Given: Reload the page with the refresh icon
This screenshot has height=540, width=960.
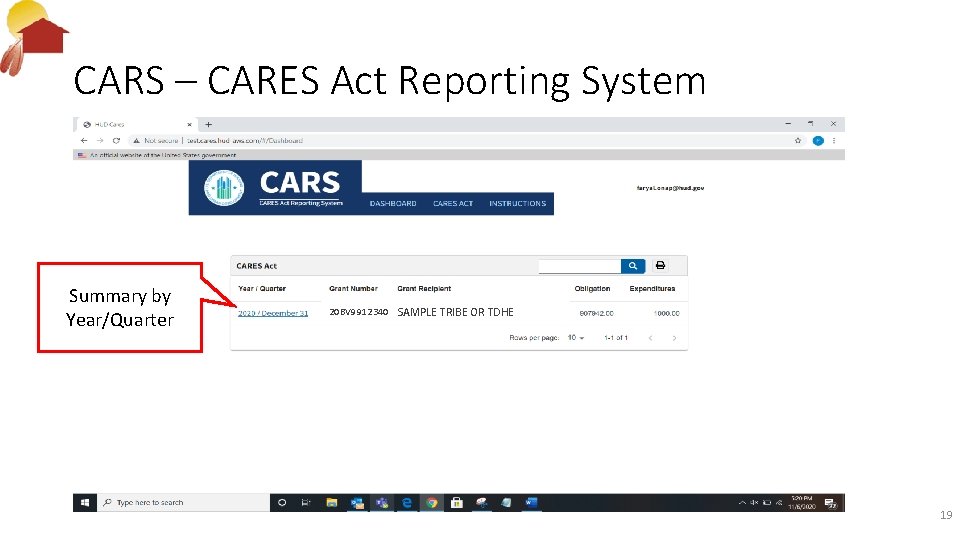Looking at the screenshot, I should tap(116, 140).
